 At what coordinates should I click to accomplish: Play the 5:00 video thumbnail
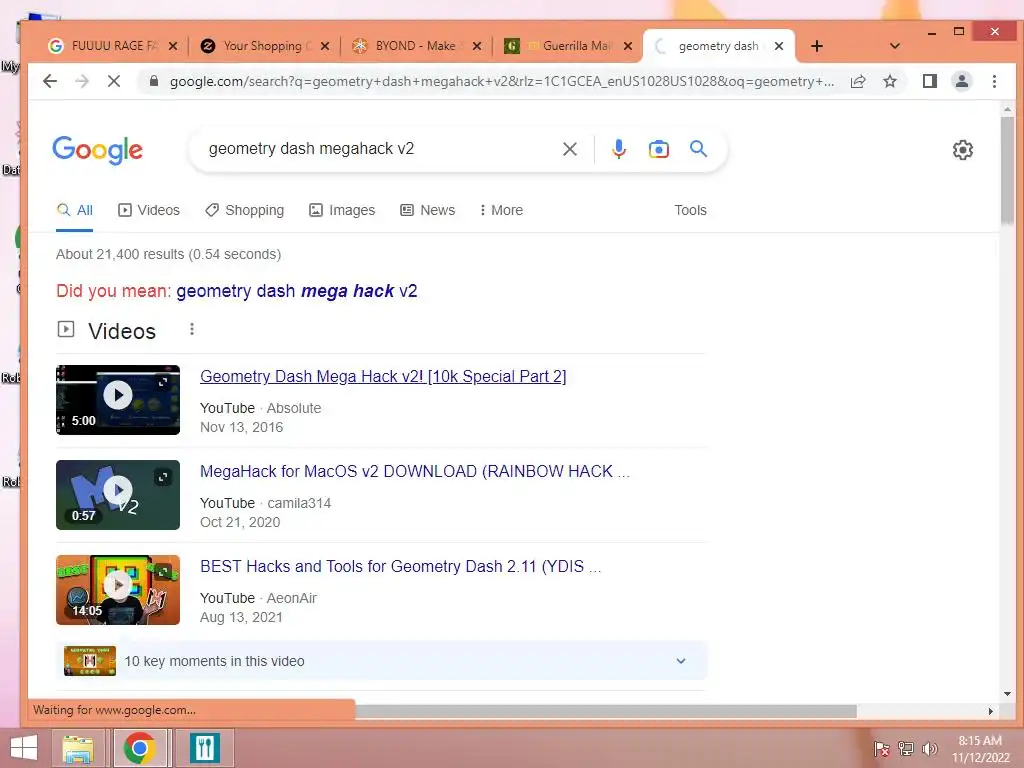(x=118, y=400)
